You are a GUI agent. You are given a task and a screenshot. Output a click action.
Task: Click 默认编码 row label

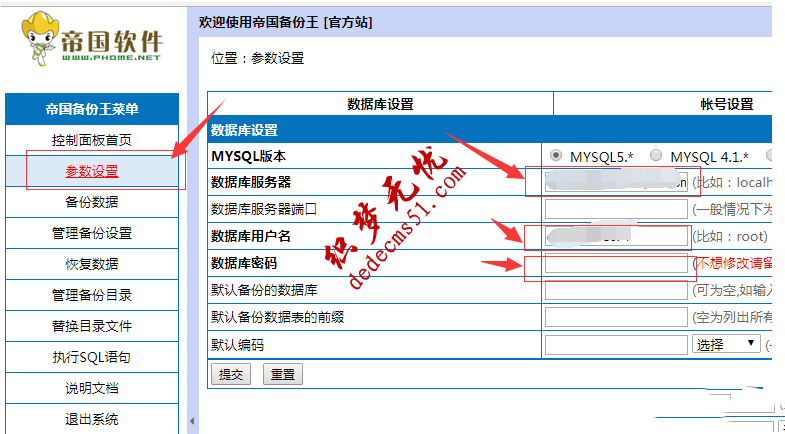point(237,345)
